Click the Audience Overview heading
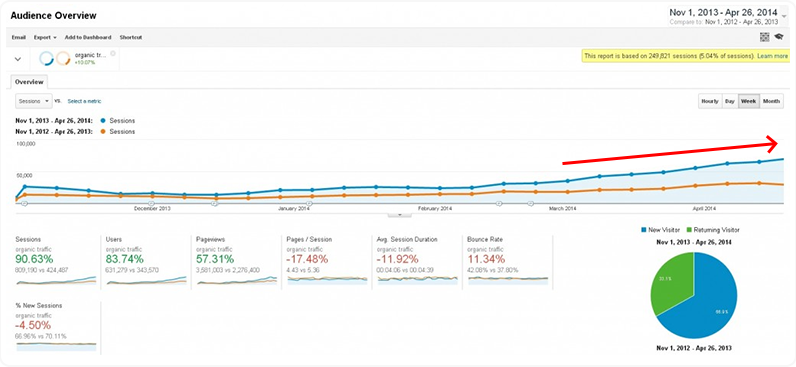 coord(53,16)
